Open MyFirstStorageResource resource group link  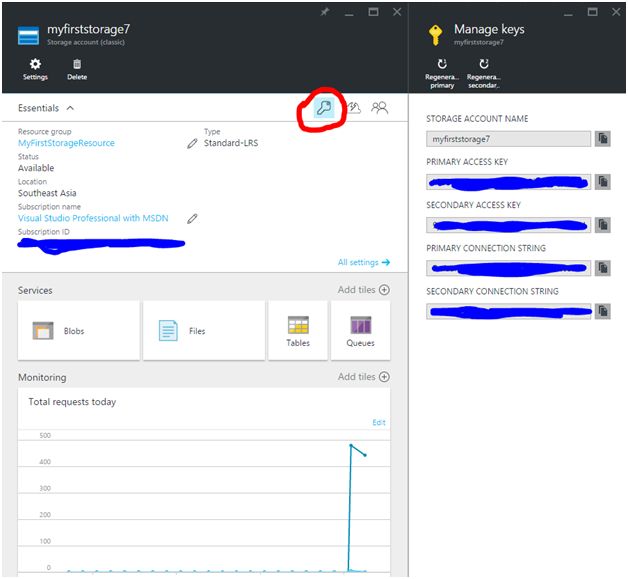click(x=66, y=143)
